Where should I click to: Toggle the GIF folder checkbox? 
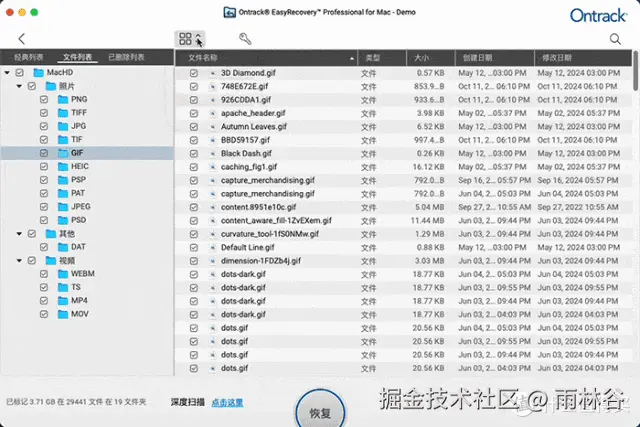tap(44, 153)
